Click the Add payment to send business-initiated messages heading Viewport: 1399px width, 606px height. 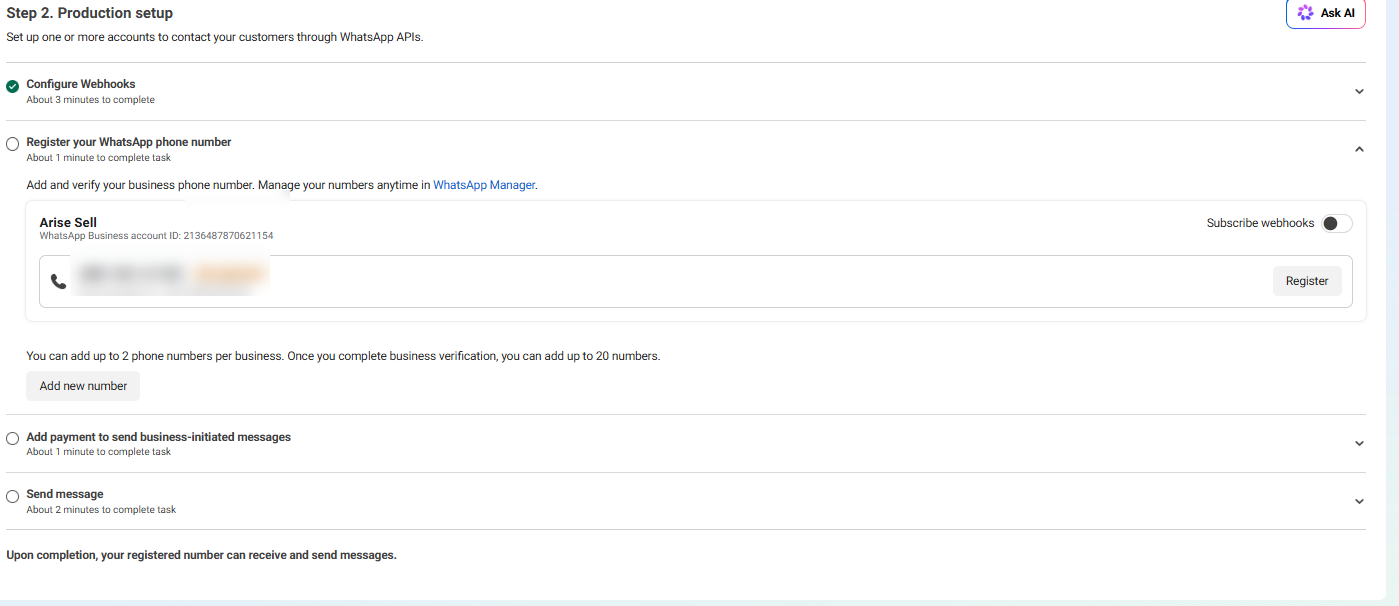click(159, 437)
